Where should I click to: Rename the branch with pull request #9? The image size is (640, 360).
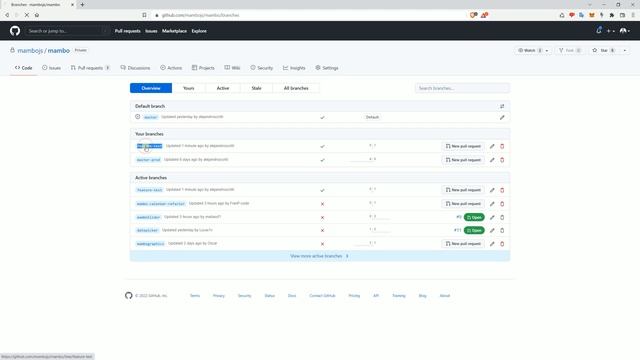coord(492,218)
